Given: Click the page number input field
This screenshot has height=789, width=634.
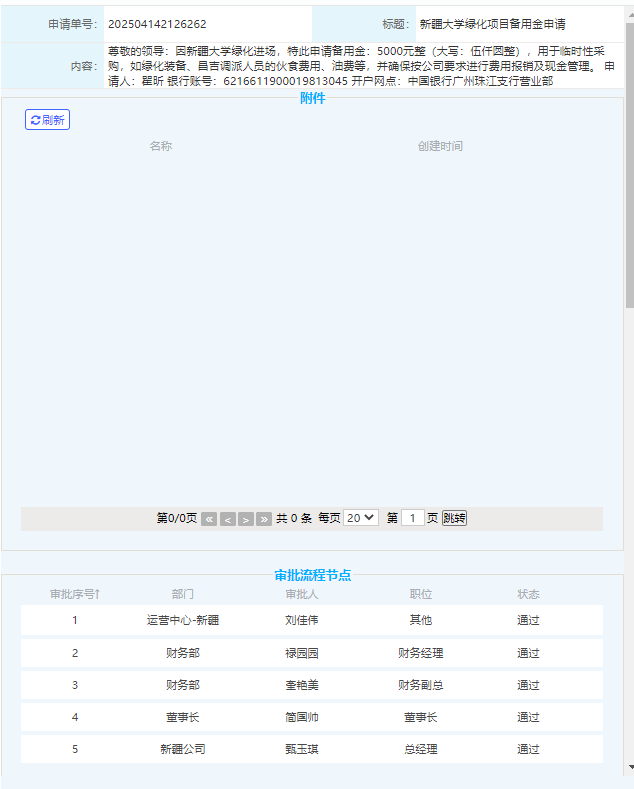Looking at the screenshot, I should 413,518.
